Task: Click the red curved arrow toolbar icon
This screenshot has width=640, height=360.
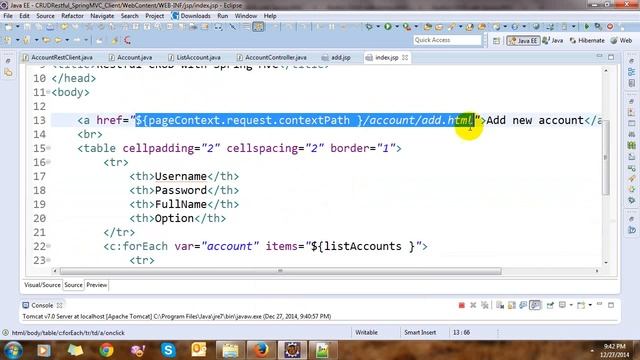Action: [x=127, y=40]
